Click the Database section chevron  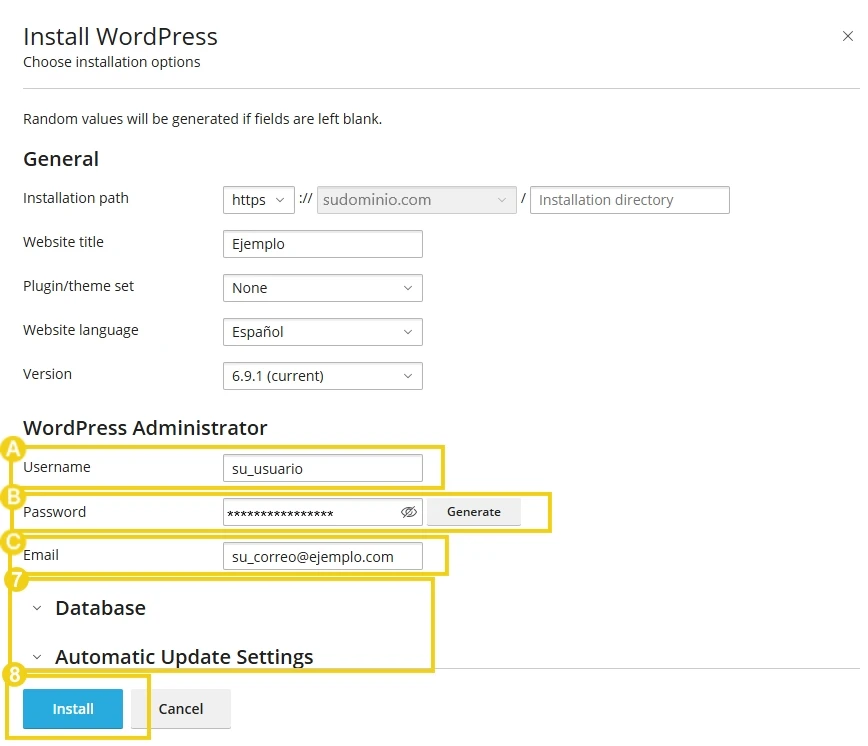[x=36, y=607]
